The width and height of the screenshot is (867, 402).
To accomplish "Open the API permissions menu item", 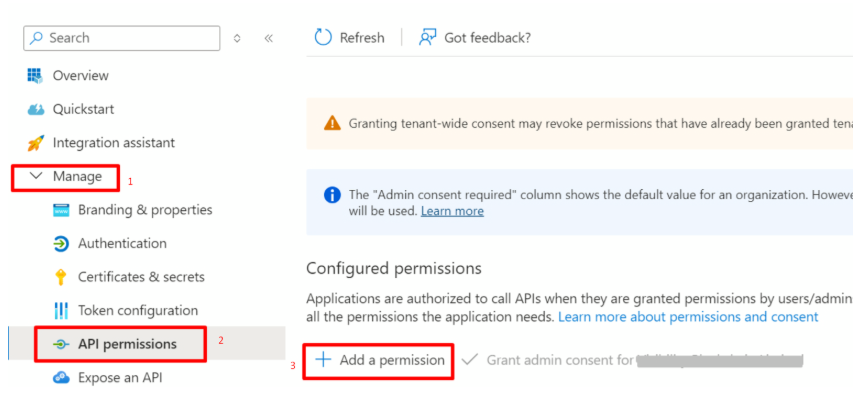I will tap(126, 344).
